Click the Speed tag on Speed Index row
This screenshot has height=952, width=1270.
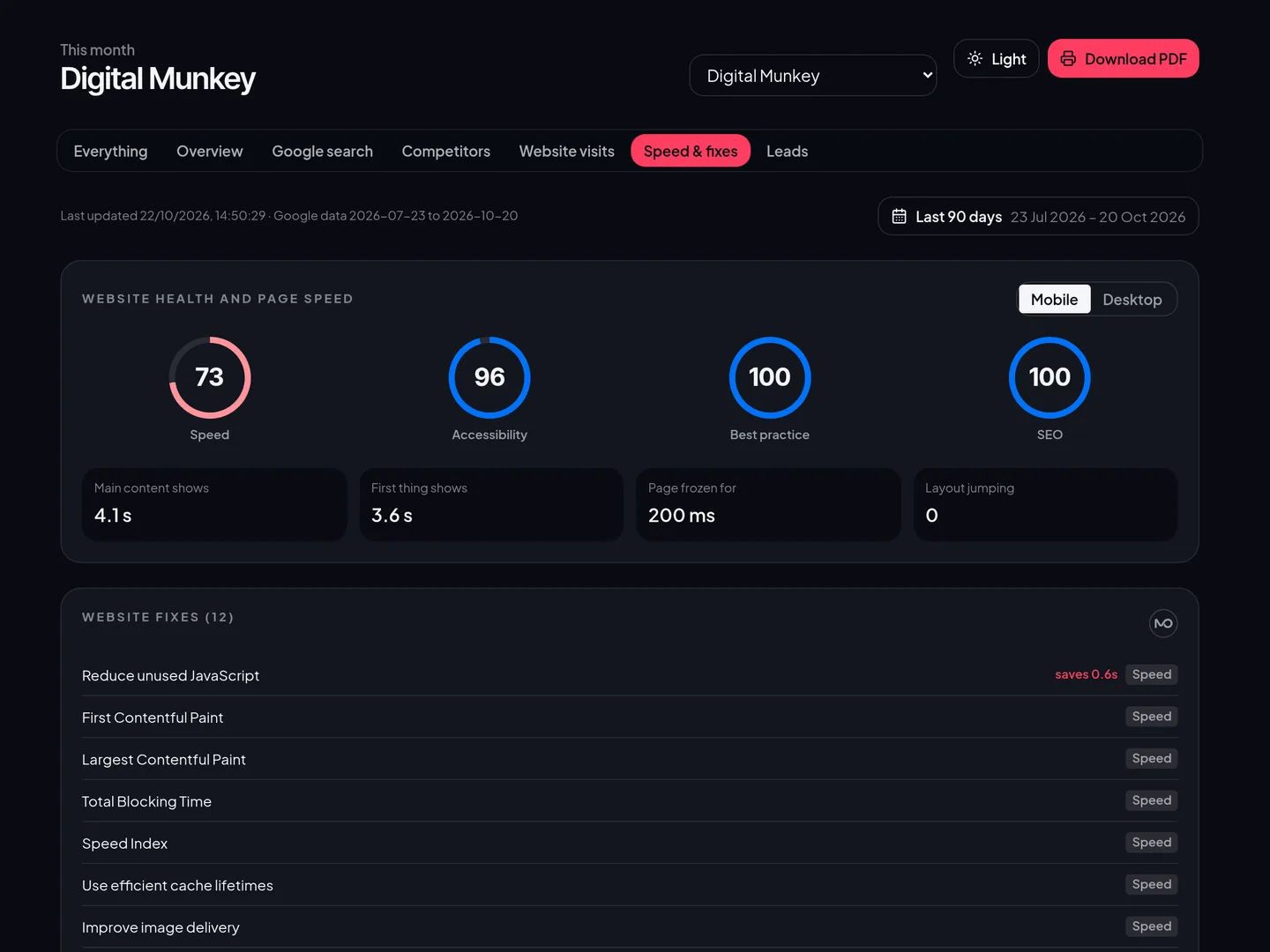[1152, 843]
